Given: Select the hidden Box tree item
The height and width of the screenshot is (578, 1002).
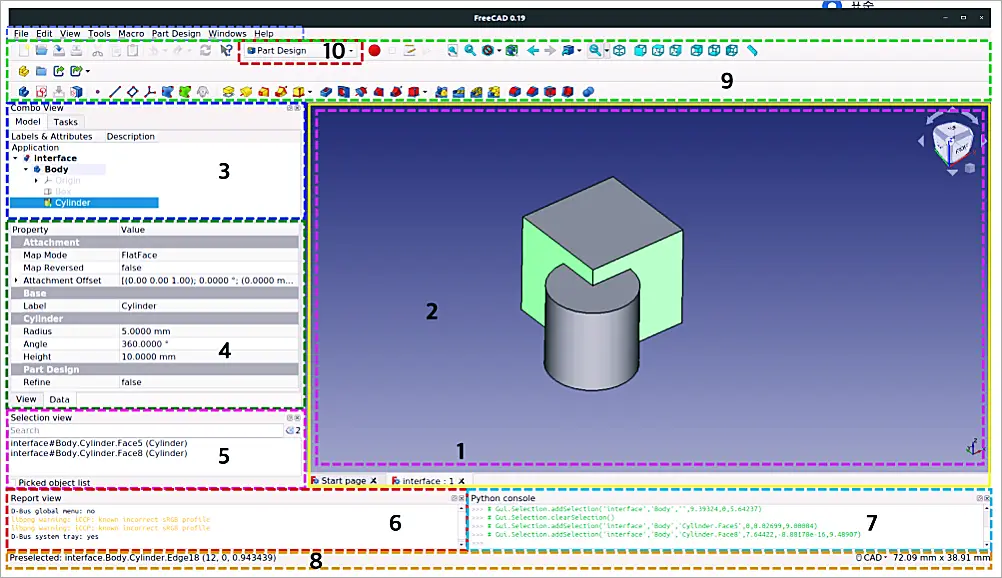Looking at the screenshot, I should (63, 192).
